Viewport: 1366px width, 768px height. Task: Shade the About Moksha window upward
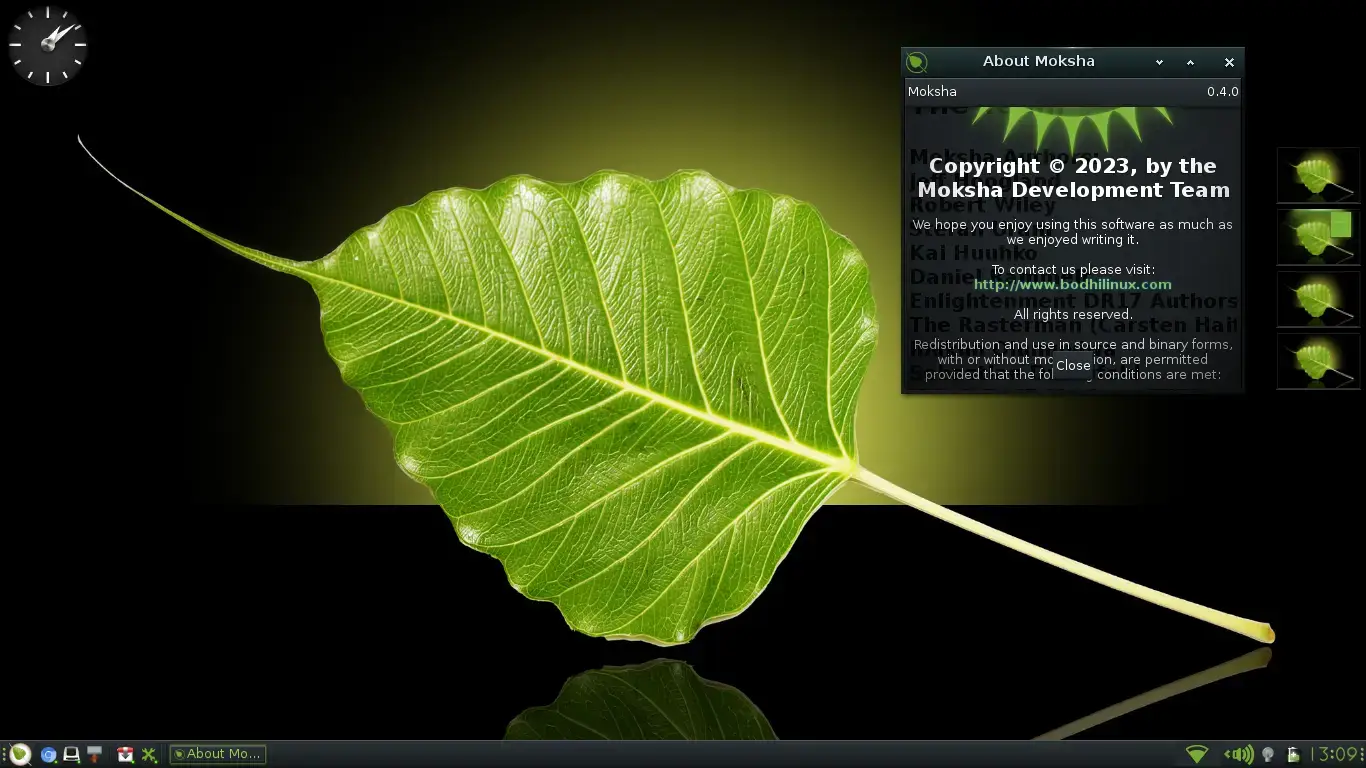tap(1190, 62)
